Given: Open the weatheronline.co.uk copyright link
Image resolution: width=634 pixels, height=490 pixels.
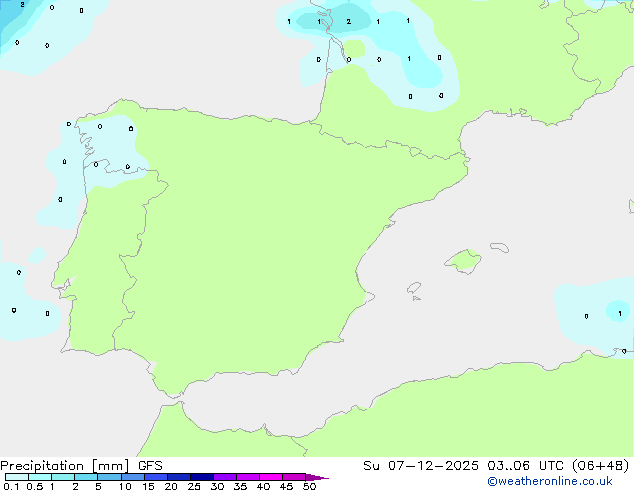Looking at the screenshot, I should (x=550, y=481).
